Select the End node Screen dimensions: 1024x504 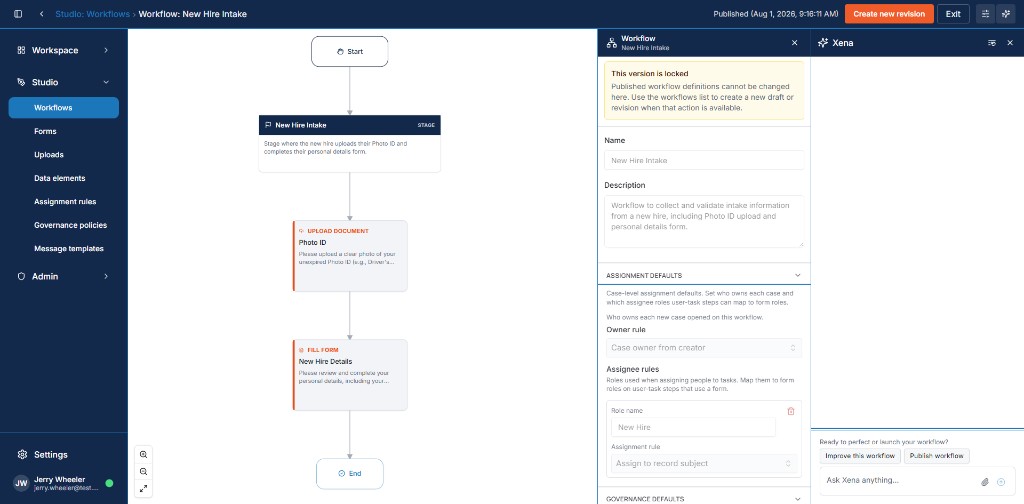349,474
